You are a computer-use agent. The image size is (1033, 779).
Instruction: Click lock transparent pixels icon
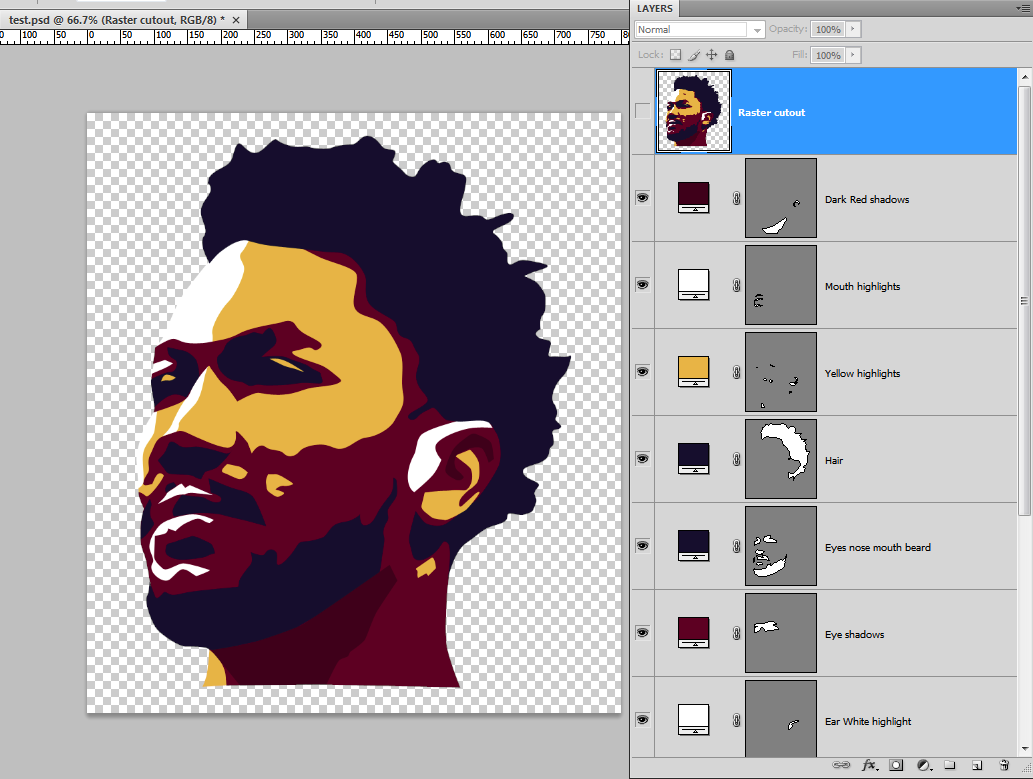click(675, 55)
